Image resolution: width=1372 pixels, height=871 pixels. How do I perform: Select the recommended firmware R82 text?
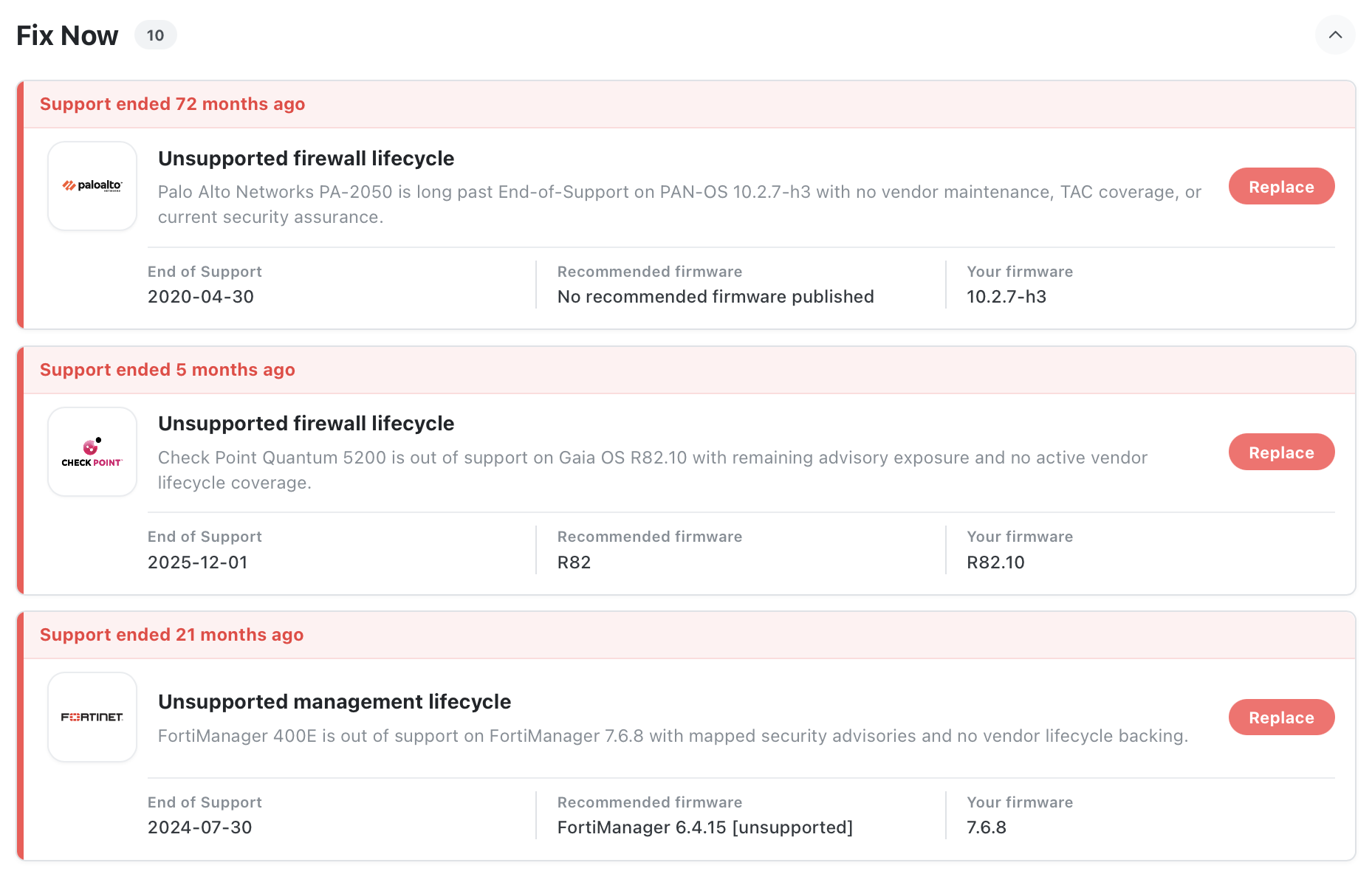[x=573, y=562]
